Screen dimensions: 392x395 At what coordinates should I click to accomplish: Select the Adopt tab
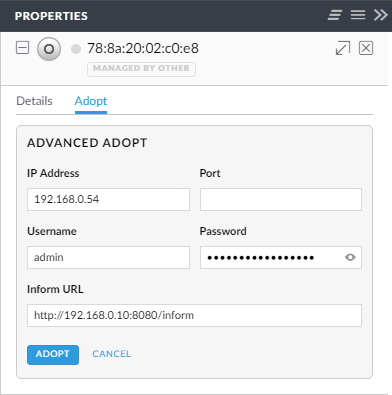[91, 101]
